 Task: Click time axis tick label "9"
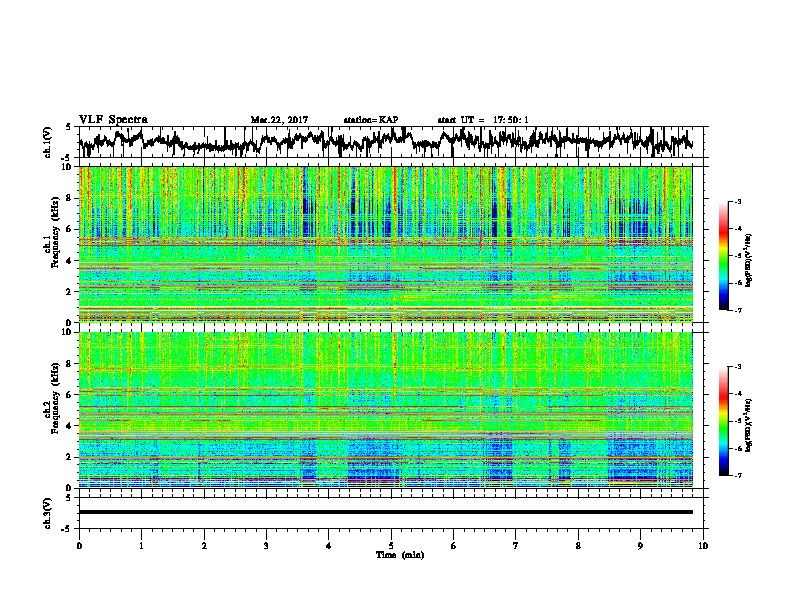coord(640,546)
